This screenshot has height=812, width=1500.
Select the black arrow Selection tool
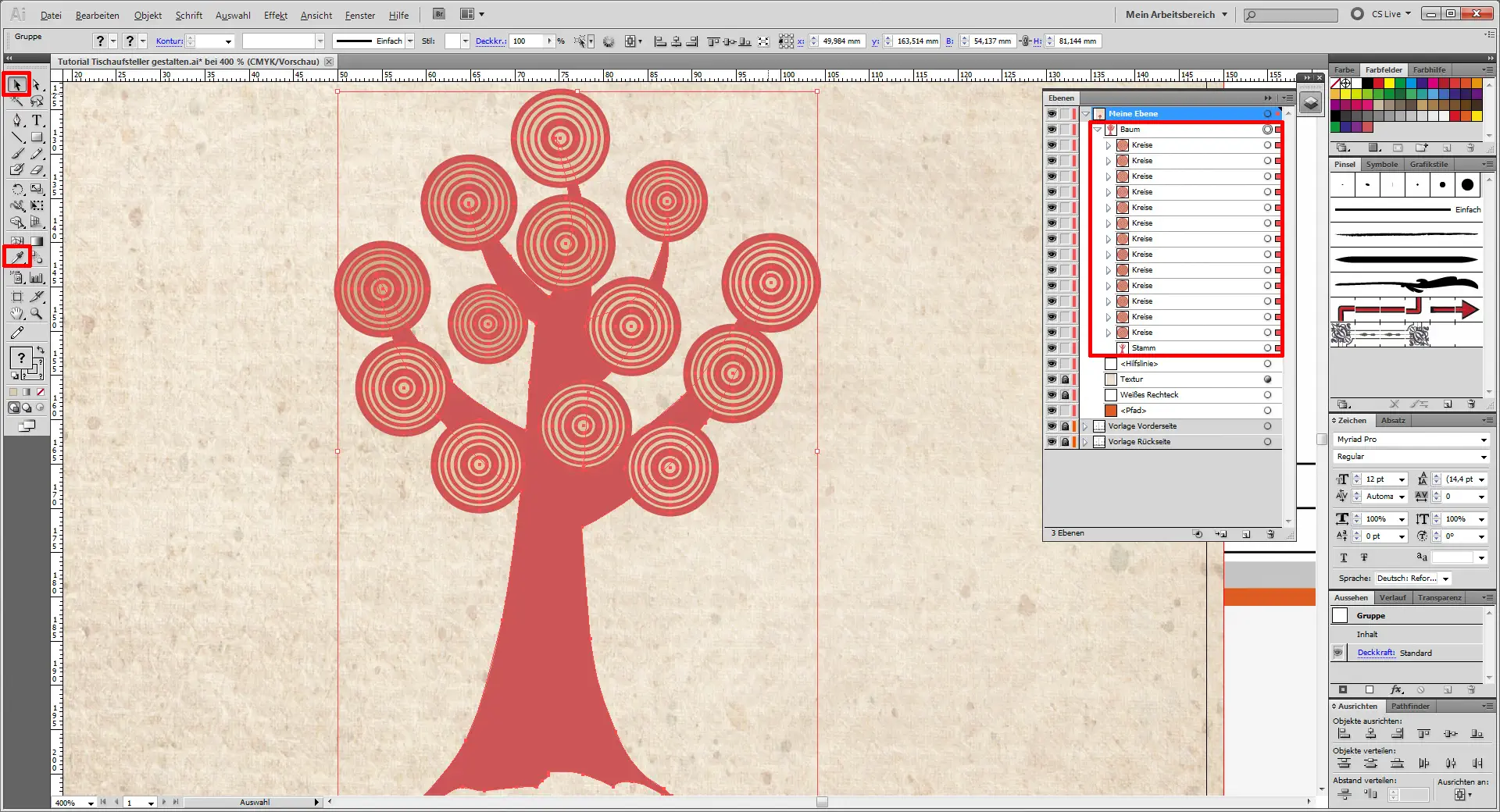pos(17,84)
